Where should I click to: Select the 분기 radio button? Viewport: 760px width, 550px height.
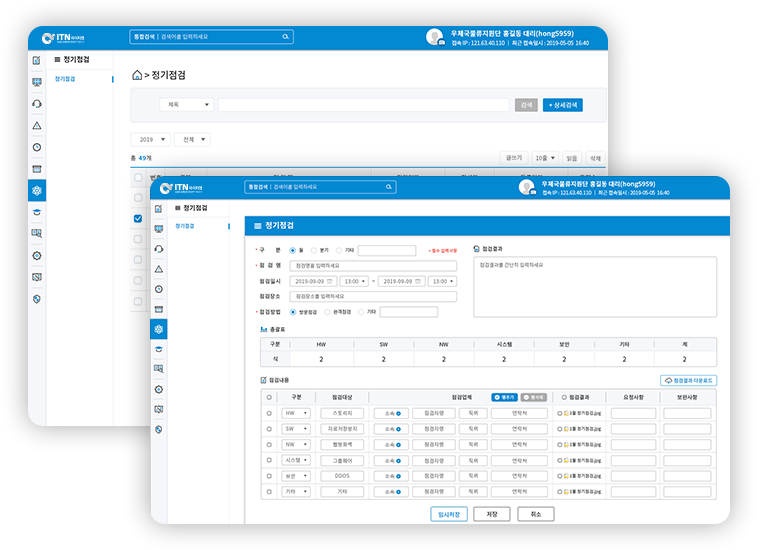(314, 251)
